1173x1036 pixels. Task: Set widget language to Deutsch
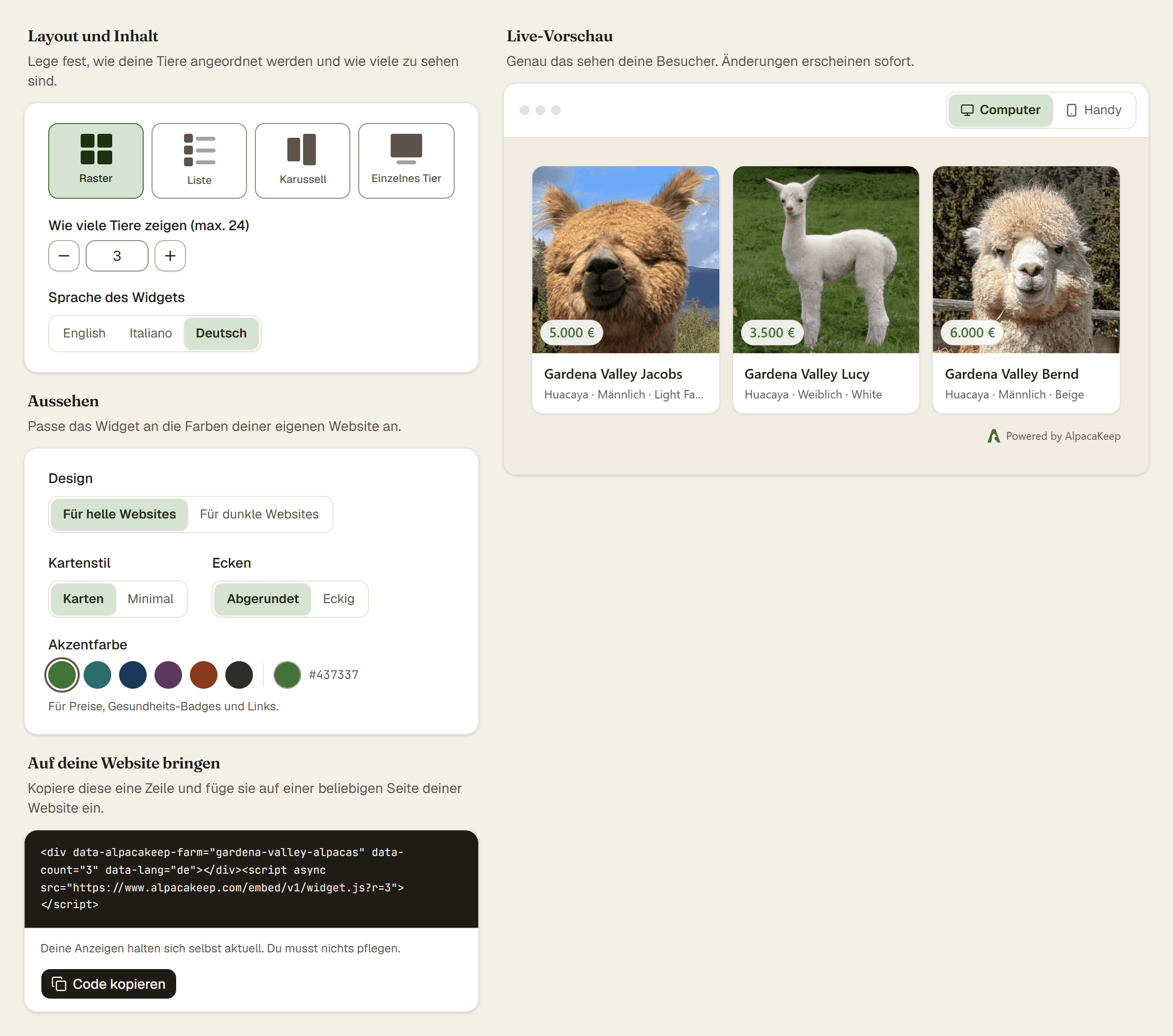click(x=221, y=334)
